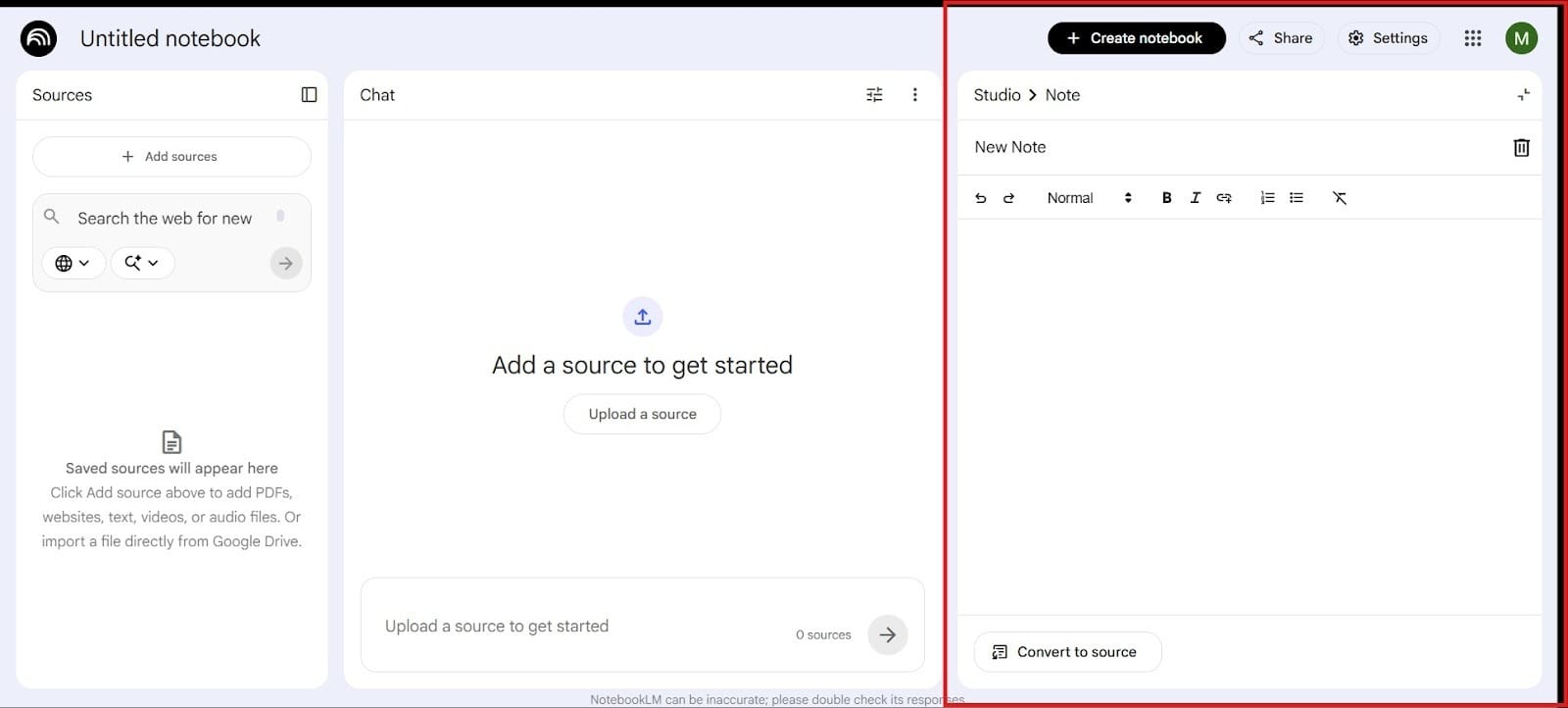Open the Normal text style dropdown
Image resolution: width=1568 pixels, height=708 pixels.
coord(1089,198)
